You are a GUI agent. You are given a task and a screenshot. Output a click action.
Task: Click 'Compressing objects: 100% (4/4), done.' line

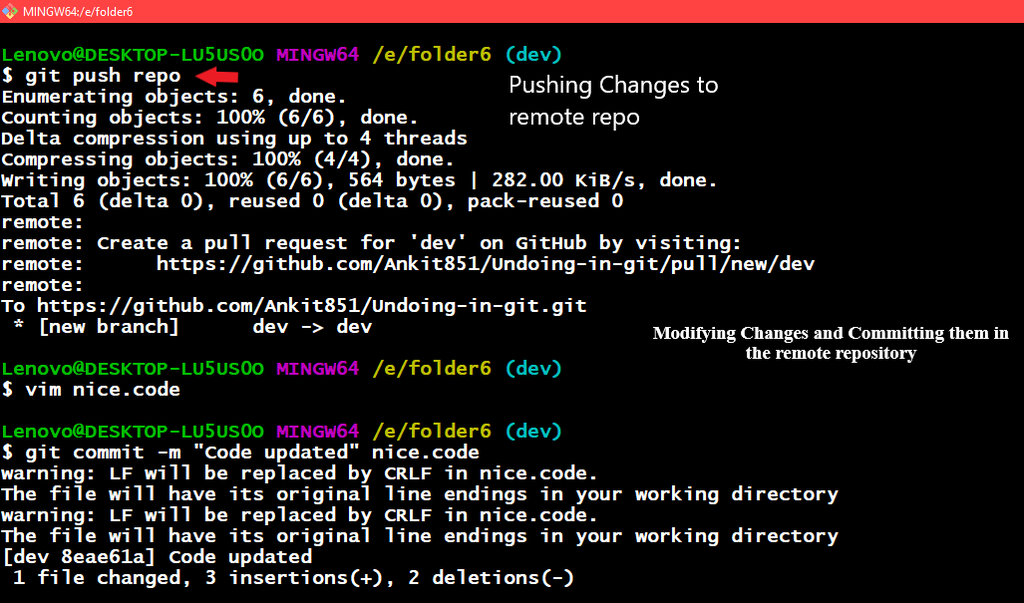(x=227, y=159)
